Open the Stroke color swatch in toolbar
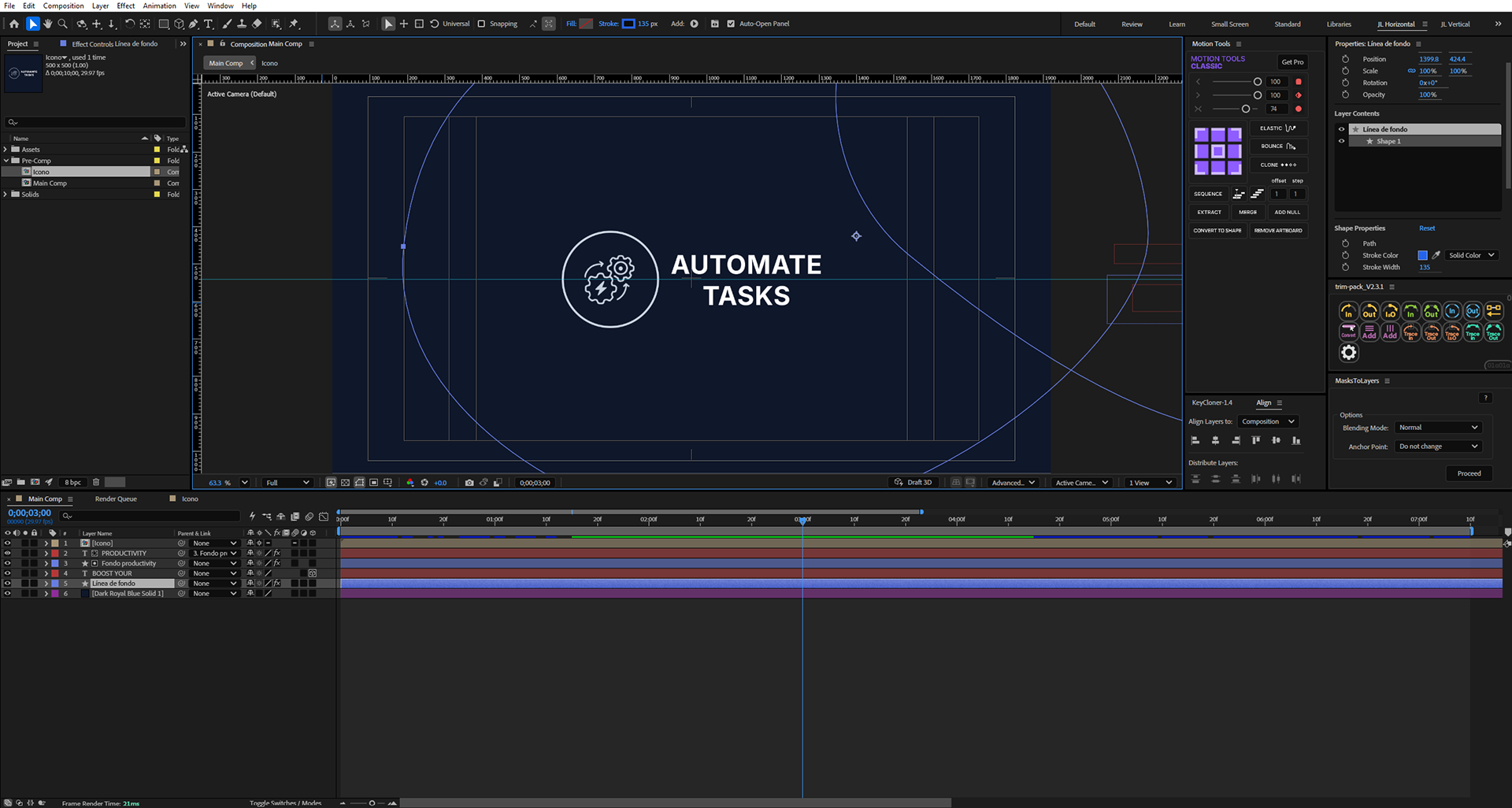The height and width of the screenshot is (808, 1512). coord(628,24)
